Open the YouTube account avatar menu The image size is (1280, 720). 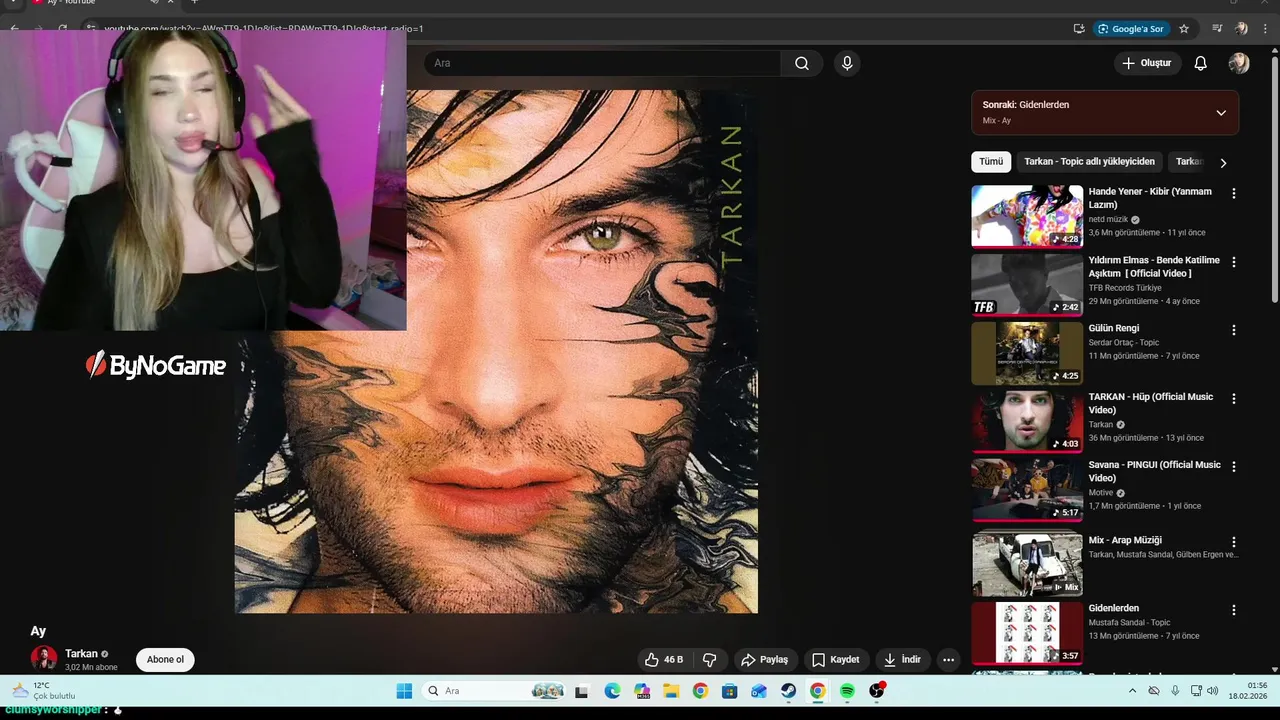pyautogui.click(x=1239, y=63)
